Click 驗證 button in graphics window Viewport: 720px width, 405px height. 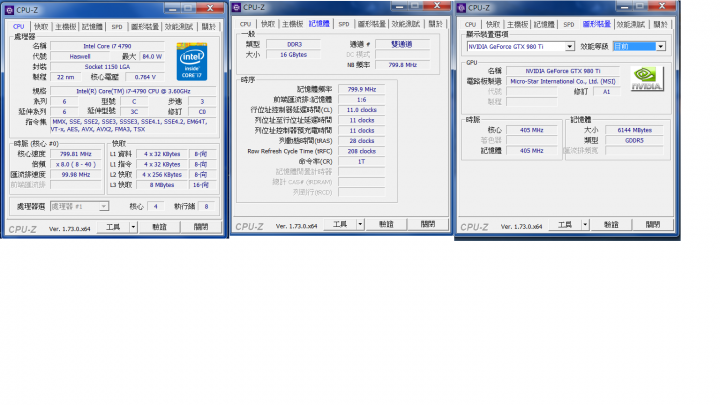pos(611,225)
